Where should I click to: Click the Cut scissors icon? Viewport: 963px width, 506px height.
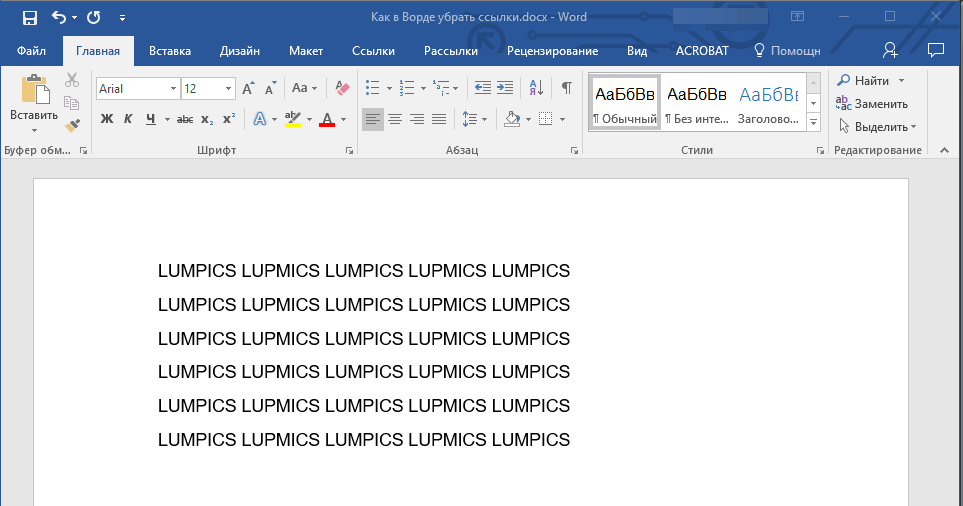[72, 81]
